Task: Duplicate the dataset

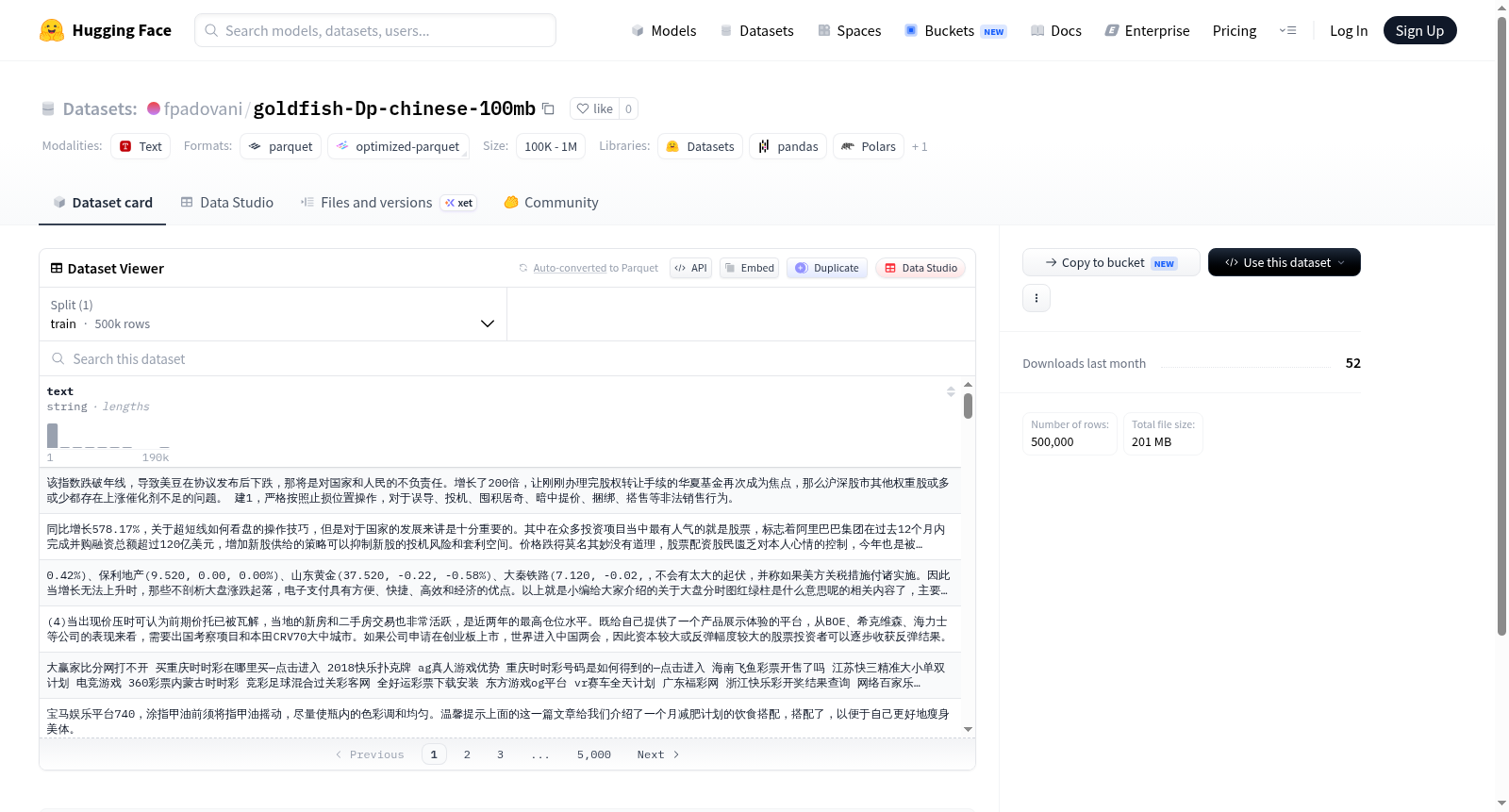Action: 827,268
